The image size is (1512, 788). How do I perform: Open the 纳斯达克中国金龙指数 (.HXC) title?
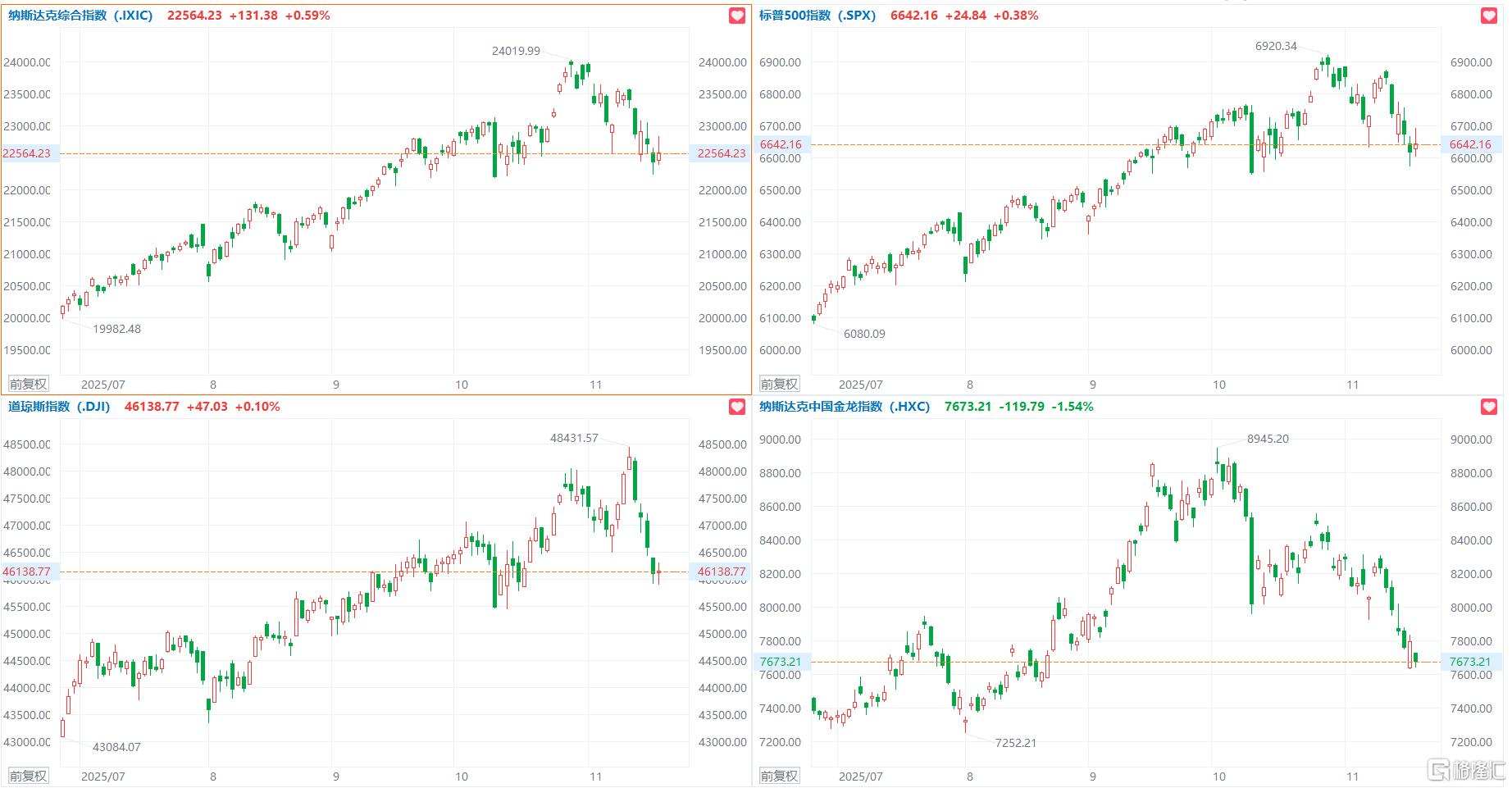pos(845,407)
